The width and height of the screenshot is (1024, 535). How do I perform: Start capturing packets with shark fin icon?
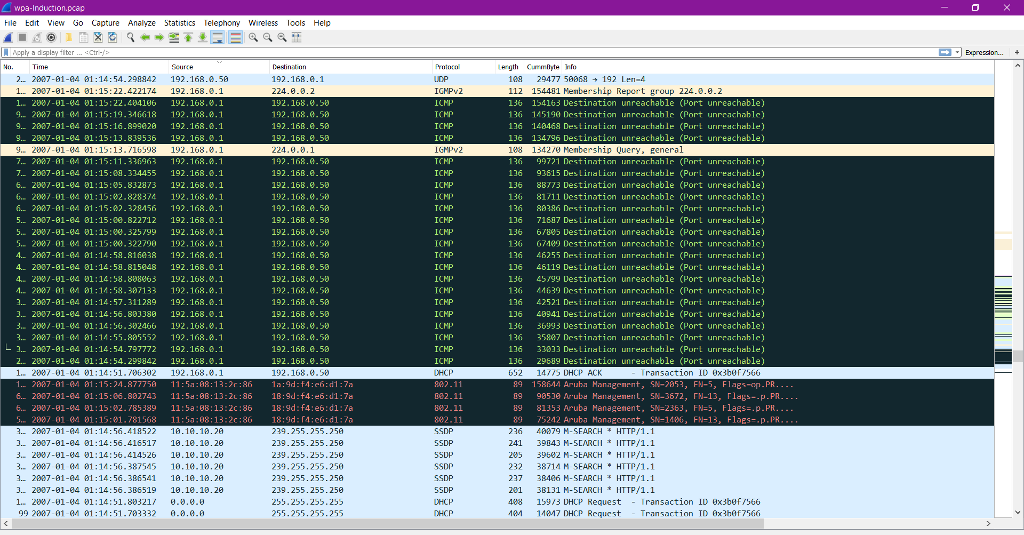[x=8, y=38]
